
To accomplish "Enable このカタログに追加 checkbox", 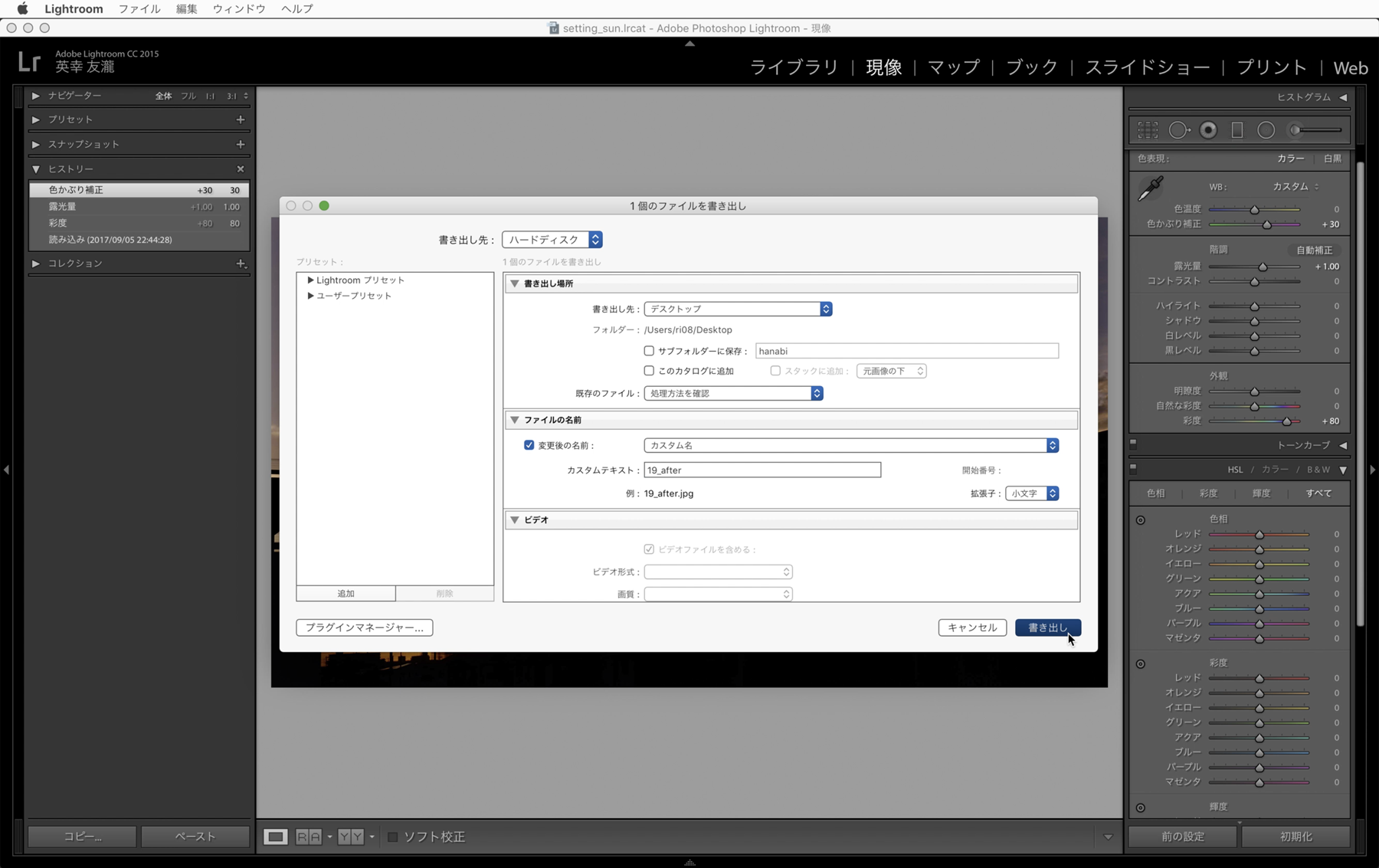I will pyautogui.click(x=649, y=371).
